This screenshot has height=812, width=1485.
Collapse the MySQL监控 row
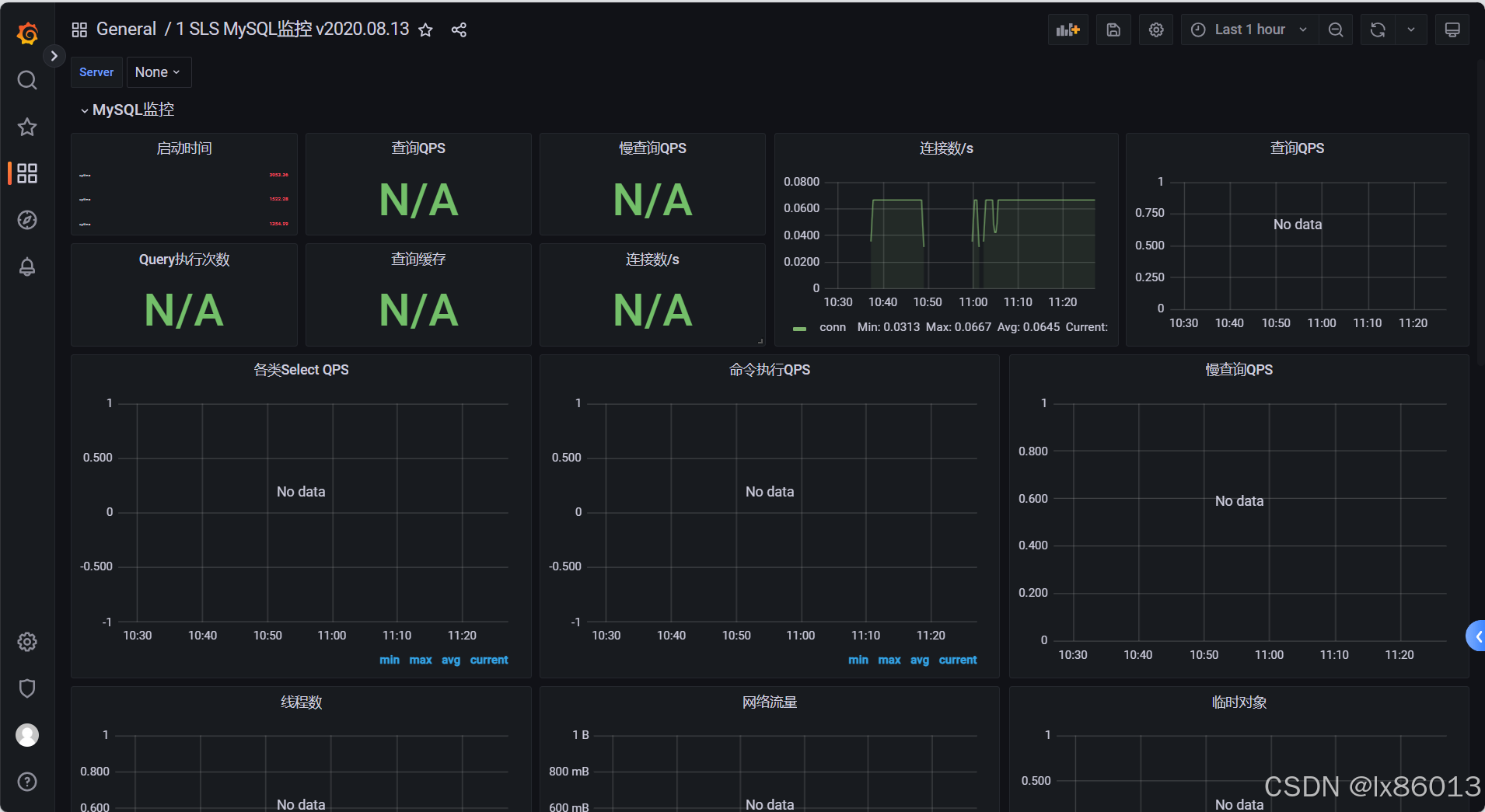click(127, 110)
